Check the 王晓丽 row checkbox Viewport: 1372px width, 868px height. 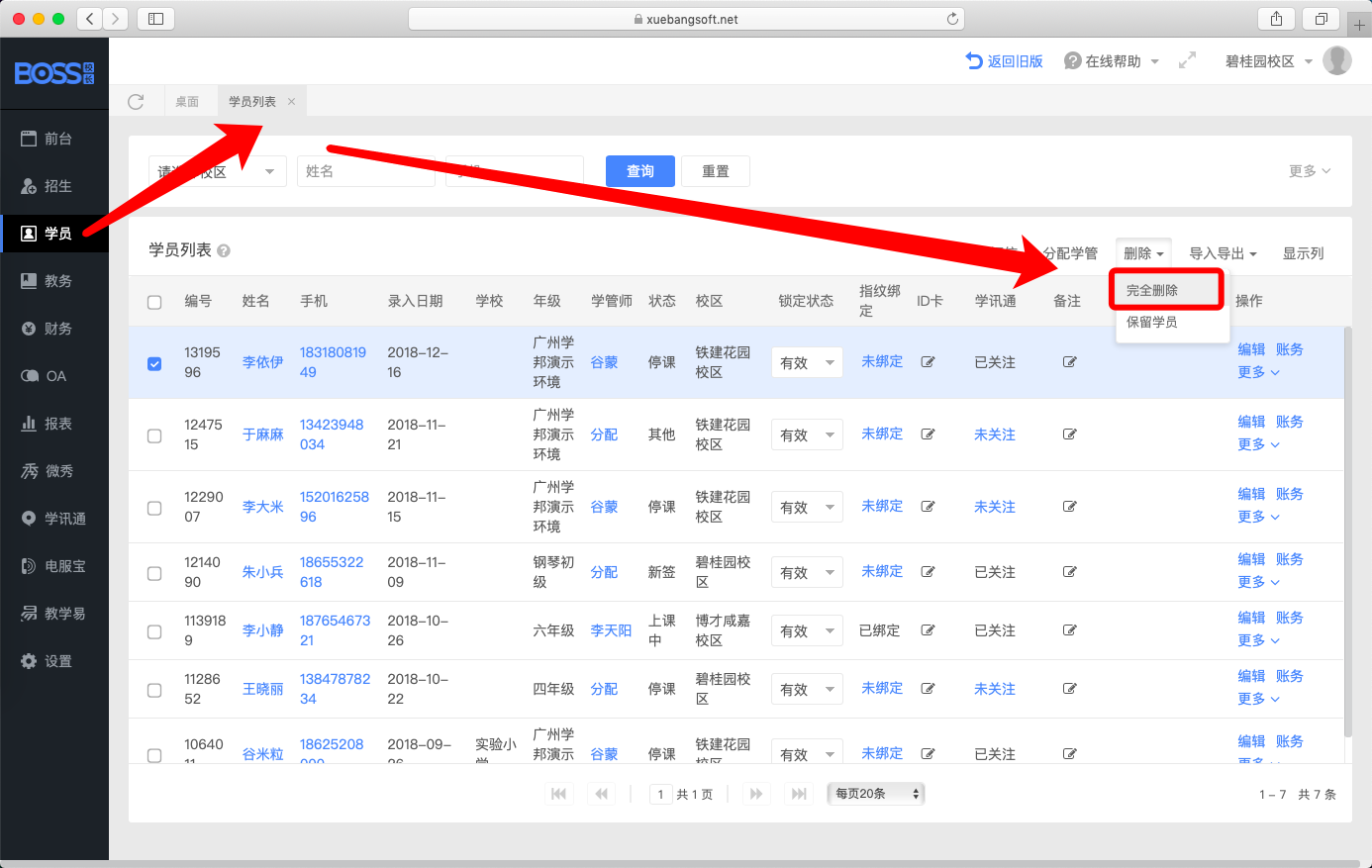[x=154, y=690]
